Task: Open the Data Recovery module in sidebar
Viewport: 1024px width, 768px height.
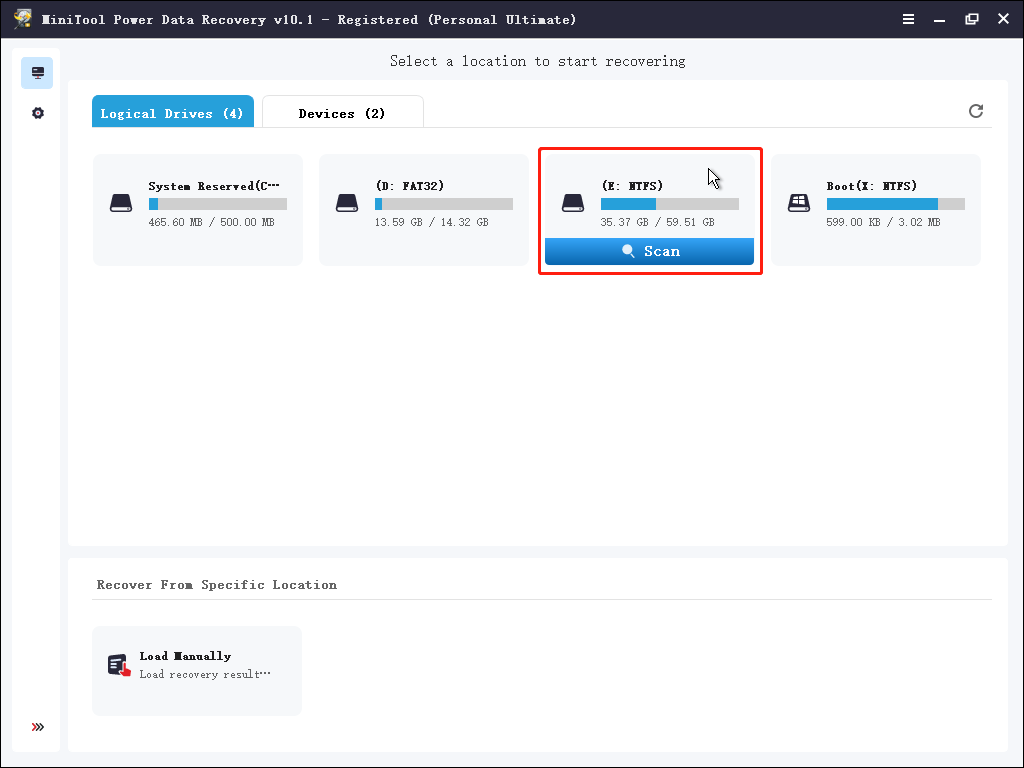Action: (x=37, y=72)
